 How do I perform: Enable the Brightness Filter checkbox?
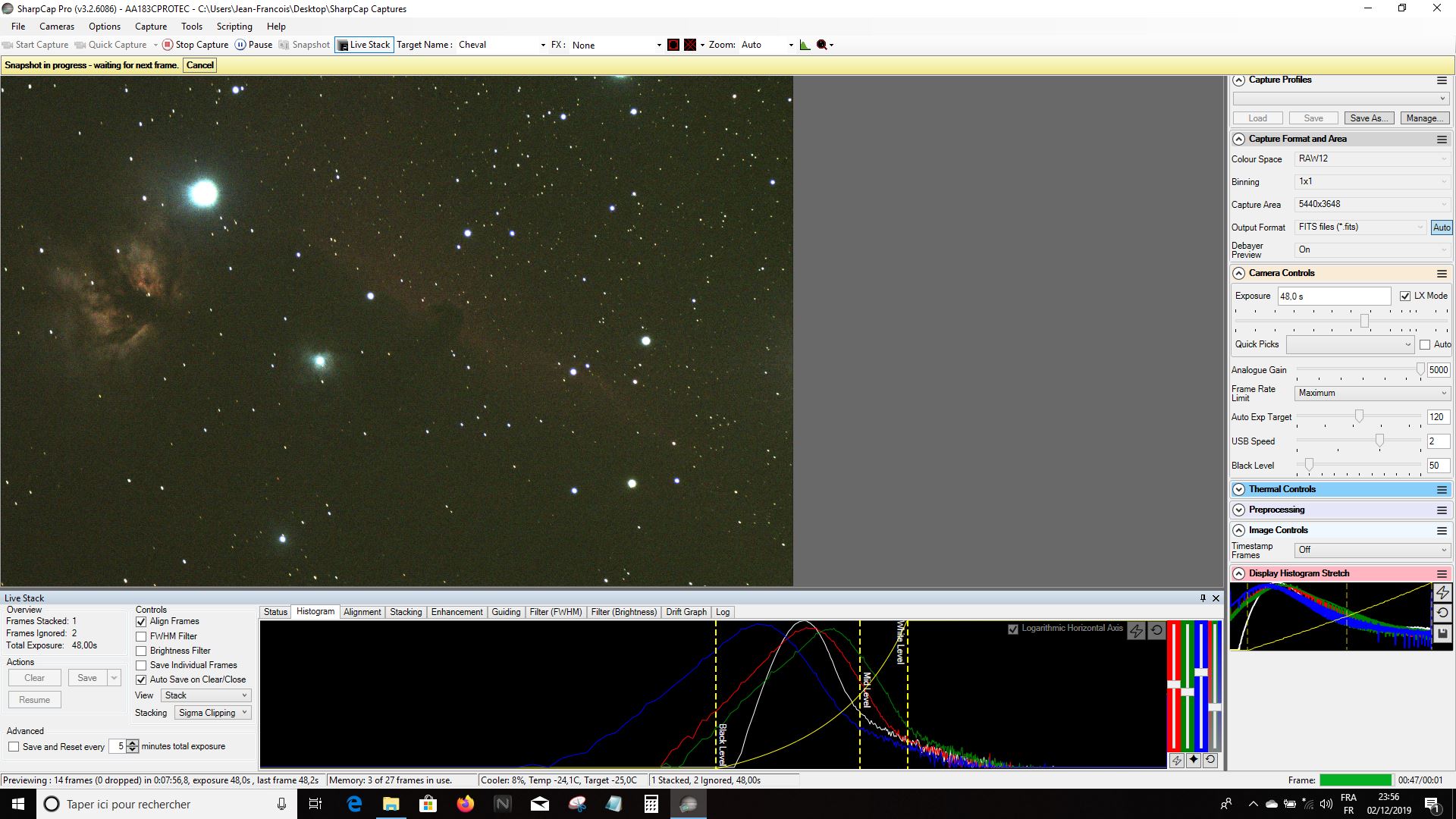[x=141, y=651]
